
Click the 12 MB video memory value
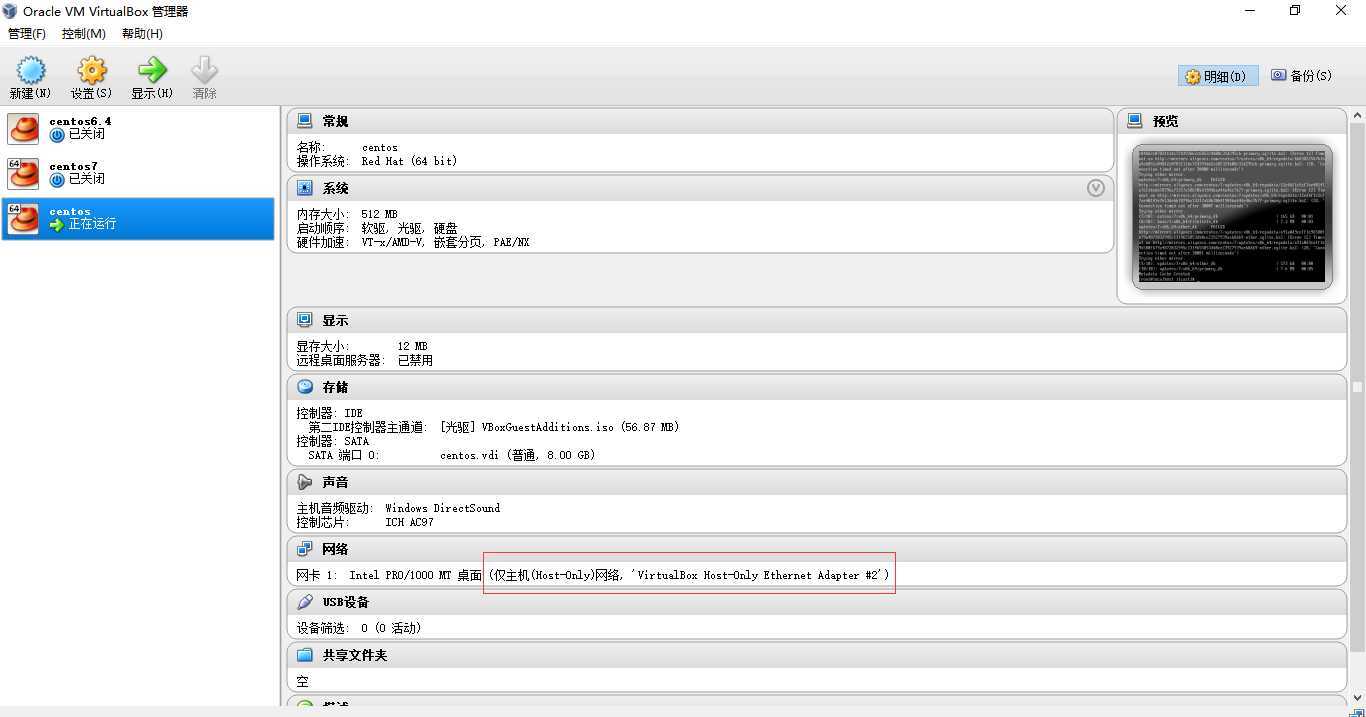coord(412,346)
